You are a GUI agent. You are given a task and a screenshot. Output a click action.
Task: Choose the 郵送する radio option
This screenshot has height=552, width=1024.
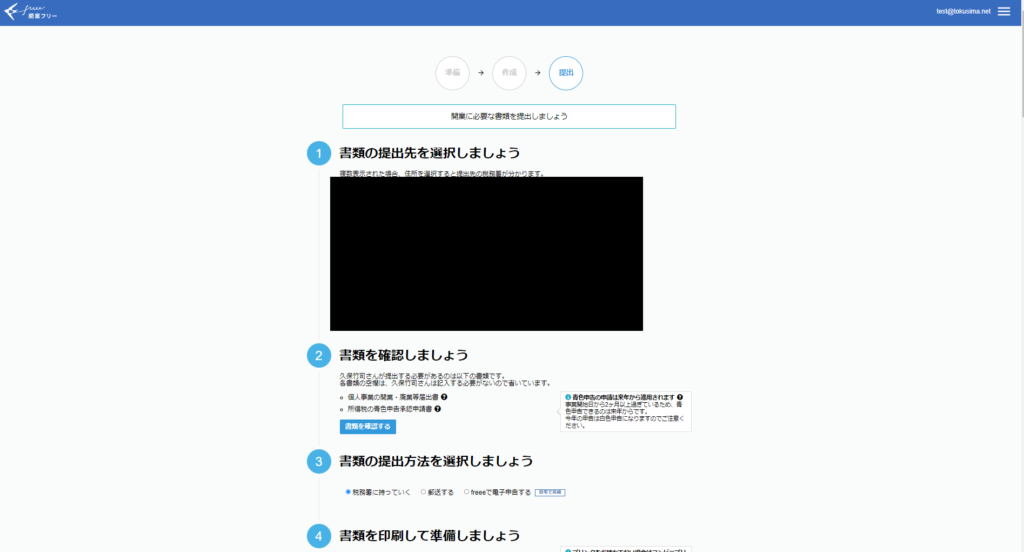424,492
